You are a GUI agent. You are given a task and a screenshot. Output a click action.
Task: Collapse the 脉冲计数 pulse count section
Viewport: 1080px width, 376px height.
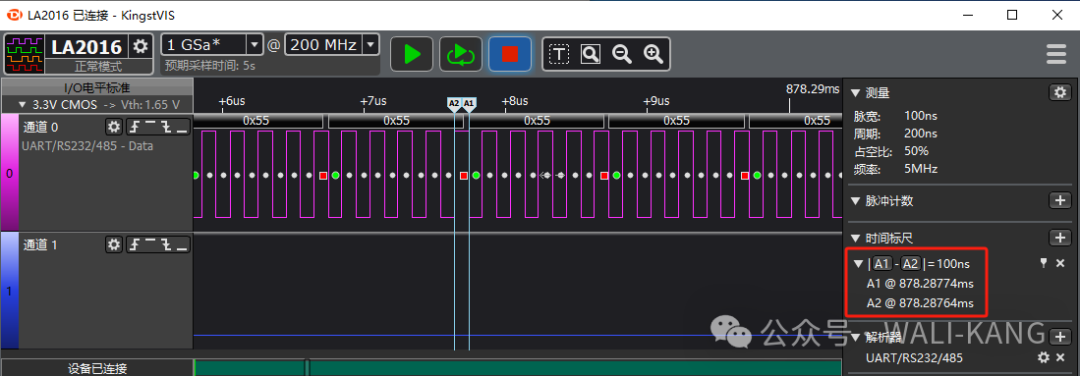click(x=856, y=201)
